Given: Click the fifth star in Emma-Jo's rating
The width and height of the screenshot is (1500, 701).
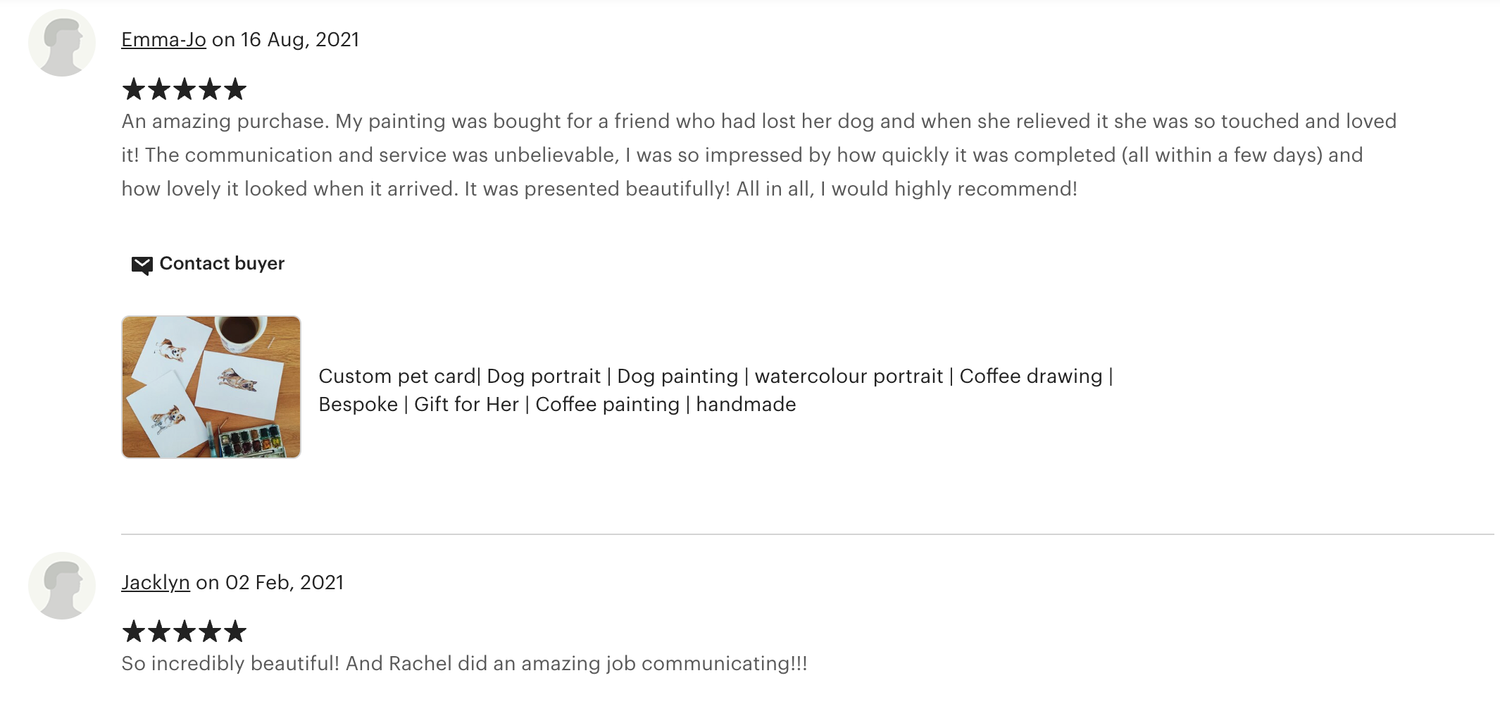Looking at the screenshot, I should (x=235, y=90).
